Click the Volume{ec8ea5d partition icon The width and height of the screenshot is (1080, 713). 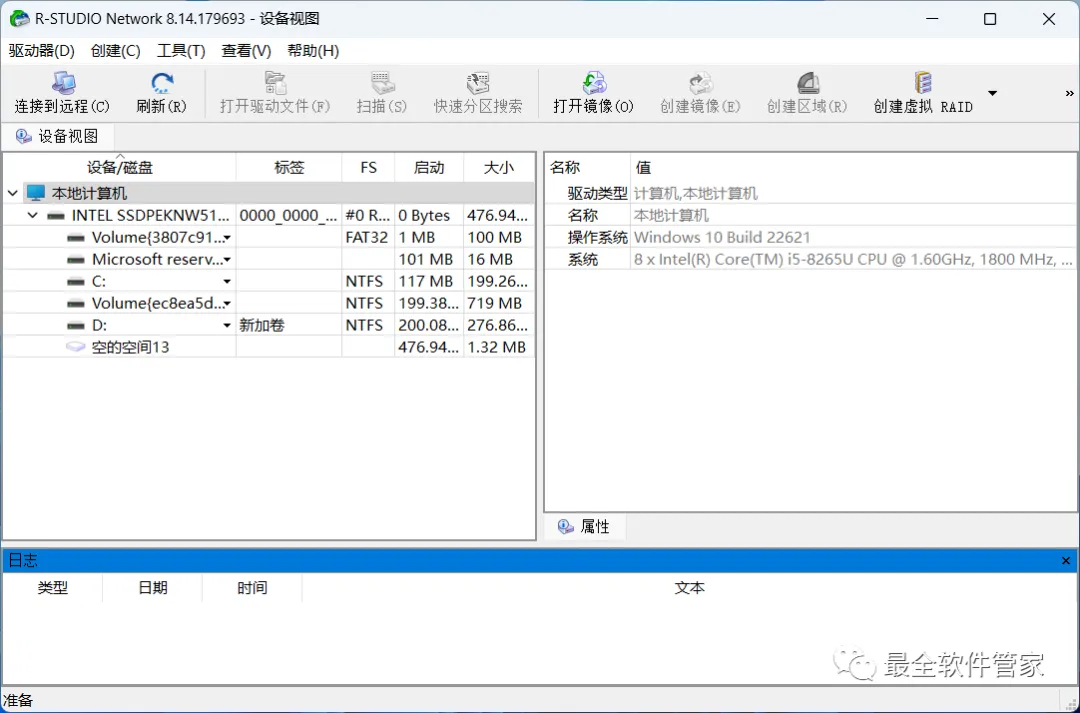coord(76,303)
